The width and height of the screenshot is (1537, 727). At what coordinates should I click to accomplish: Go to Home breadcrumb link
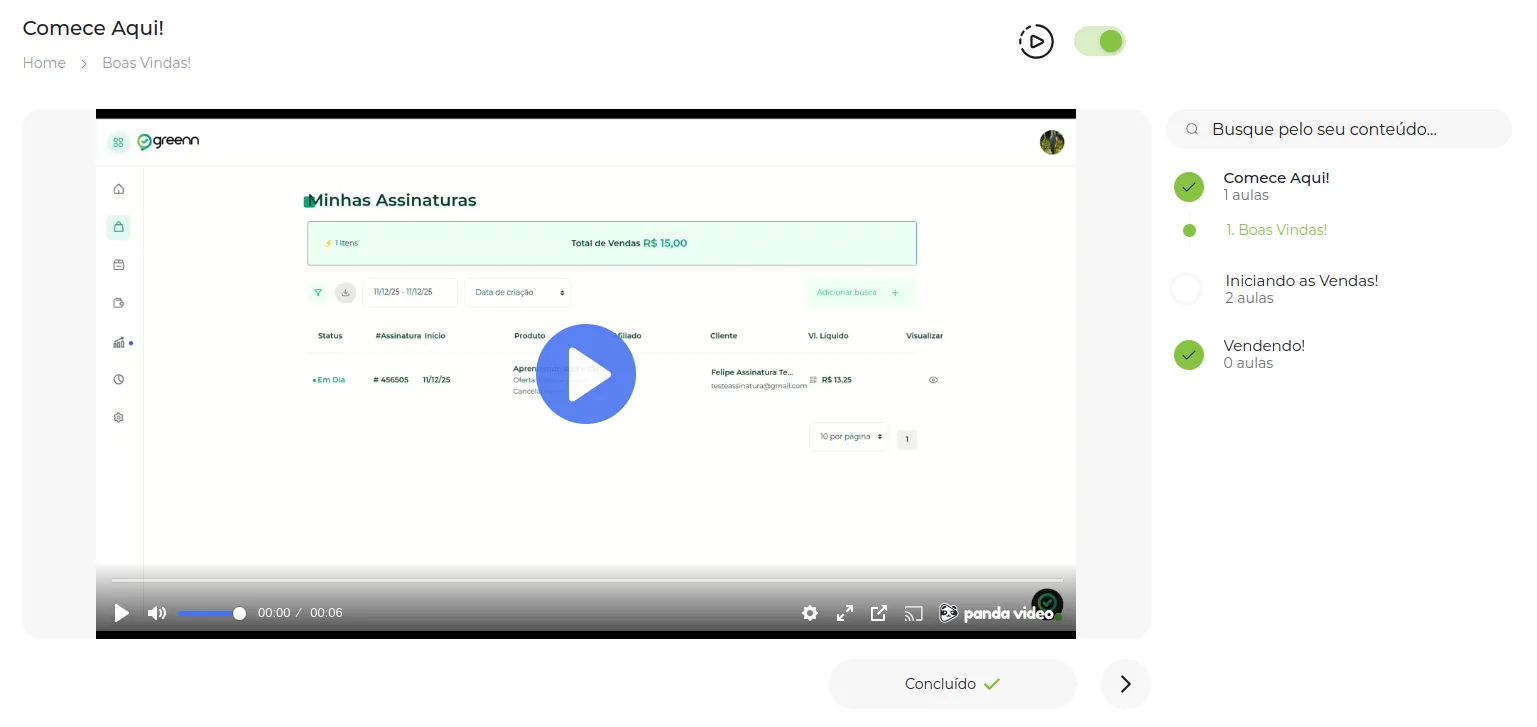[44, 63]
